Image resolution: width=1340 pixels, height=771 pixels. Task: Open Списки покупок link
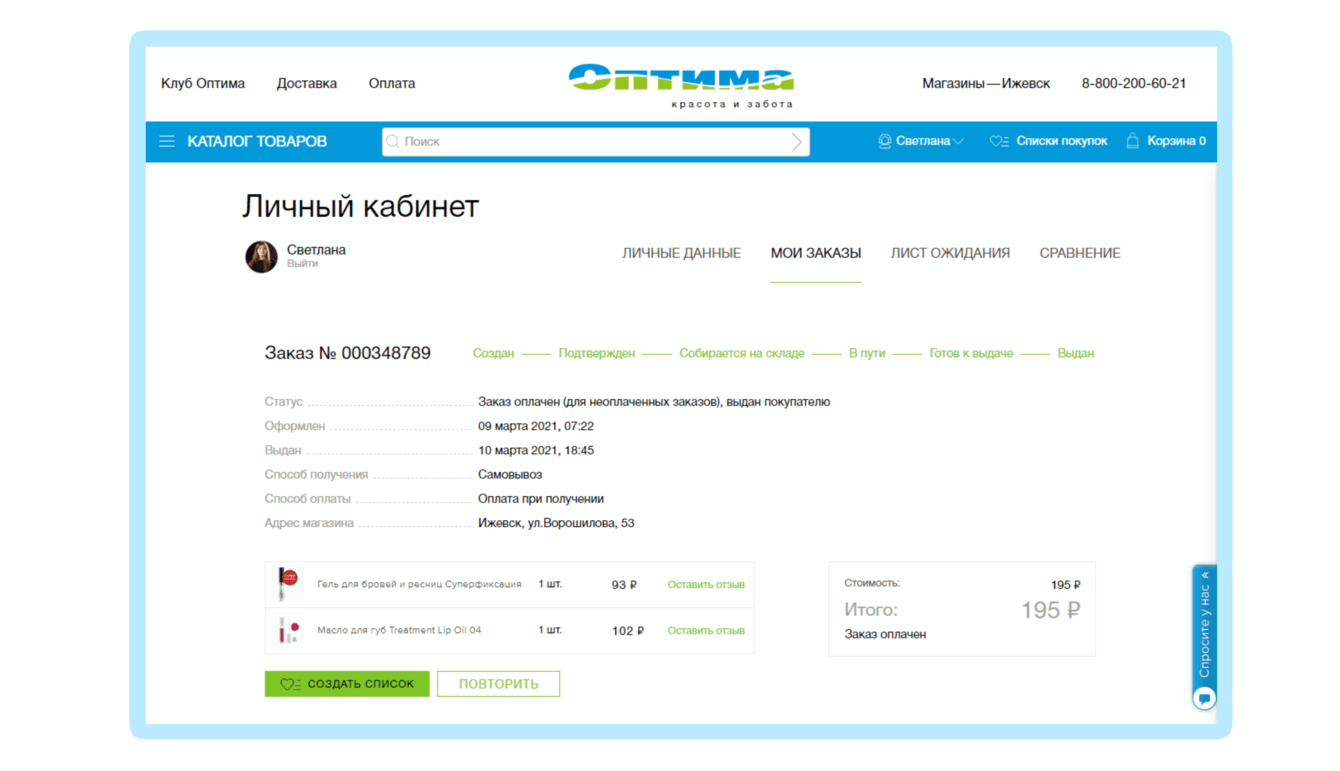click(x=1062, y=141)
